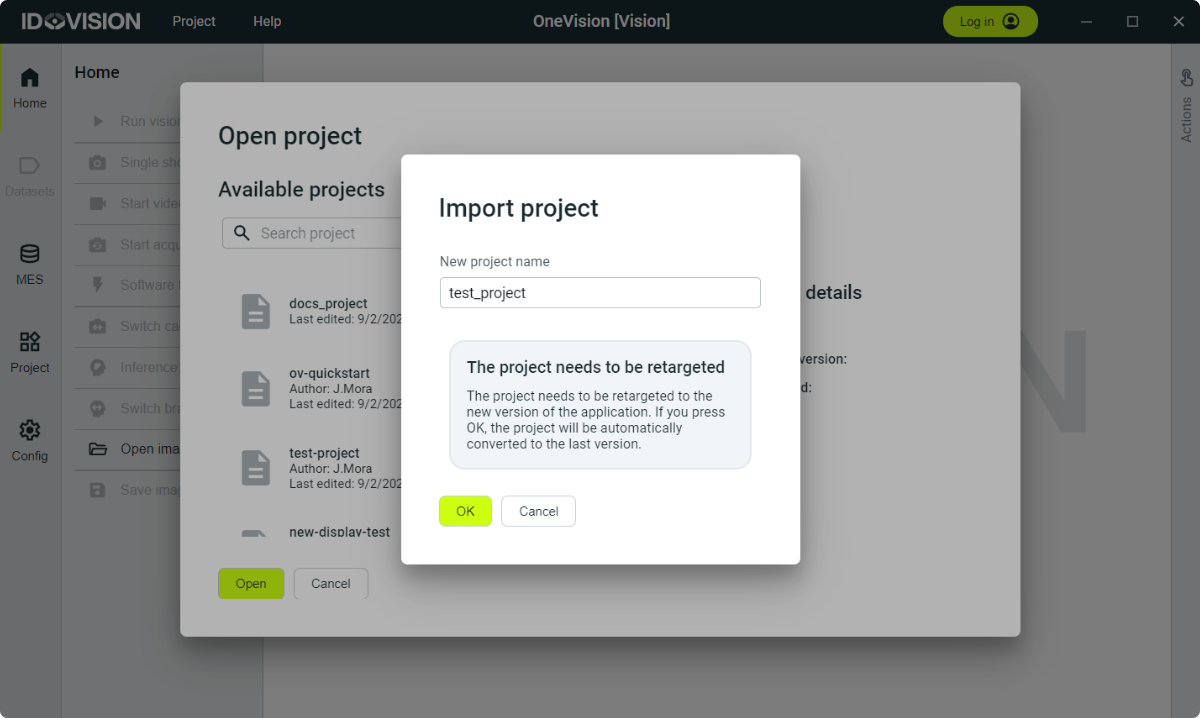The image size is (1200, 718).
Task: Click the docs_project file icon
Action: point(256,311)
